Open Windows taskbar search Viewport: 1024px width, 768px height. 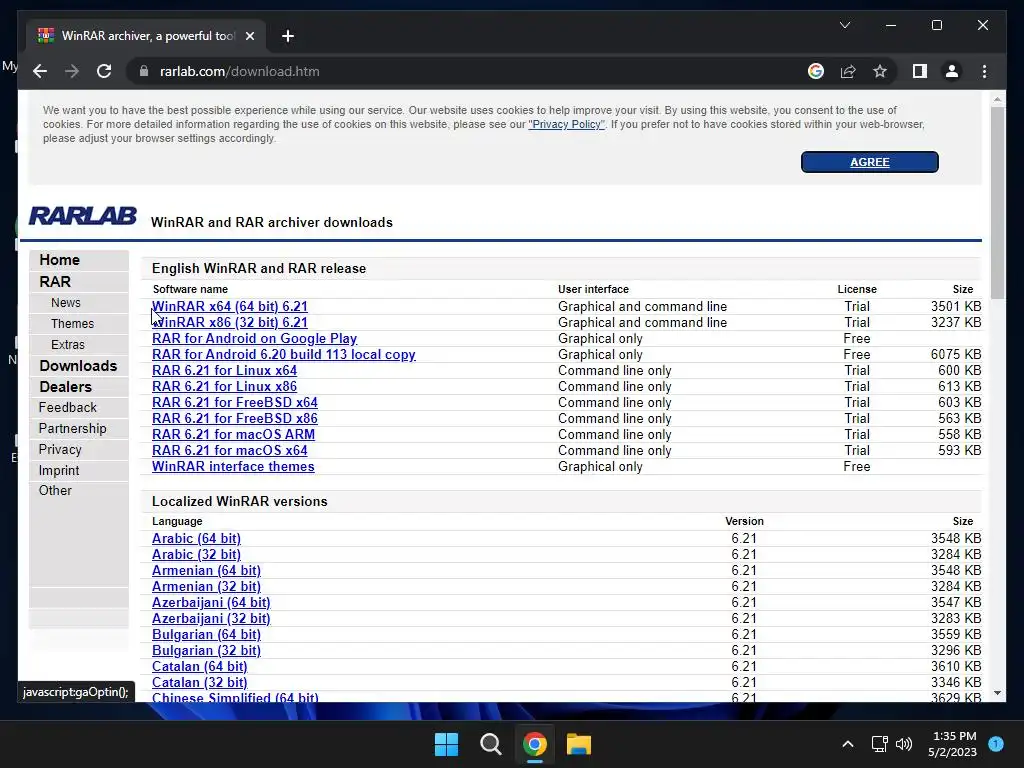tap(490, 744)
